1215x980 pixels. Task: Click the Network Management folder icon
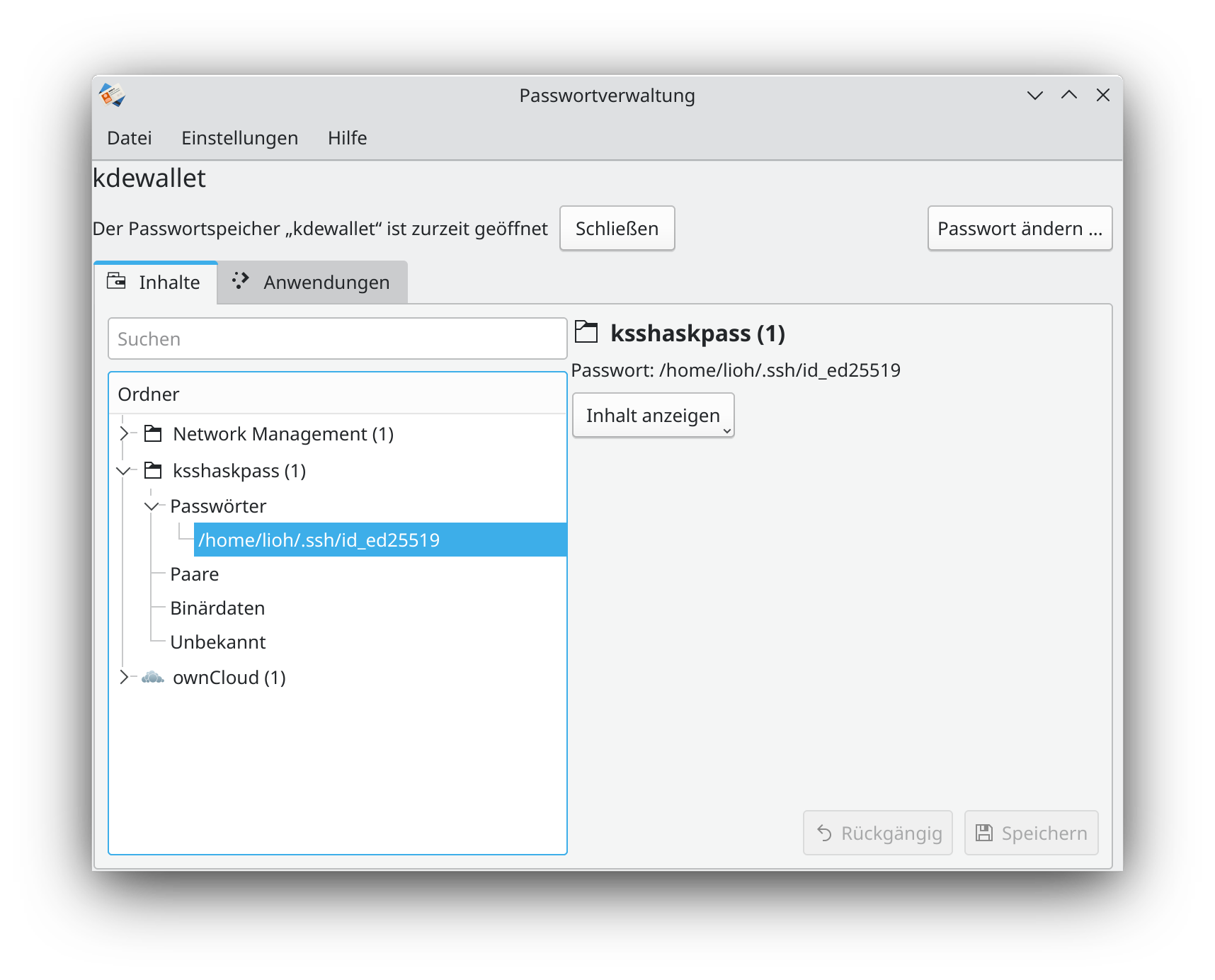pos(153,433)
